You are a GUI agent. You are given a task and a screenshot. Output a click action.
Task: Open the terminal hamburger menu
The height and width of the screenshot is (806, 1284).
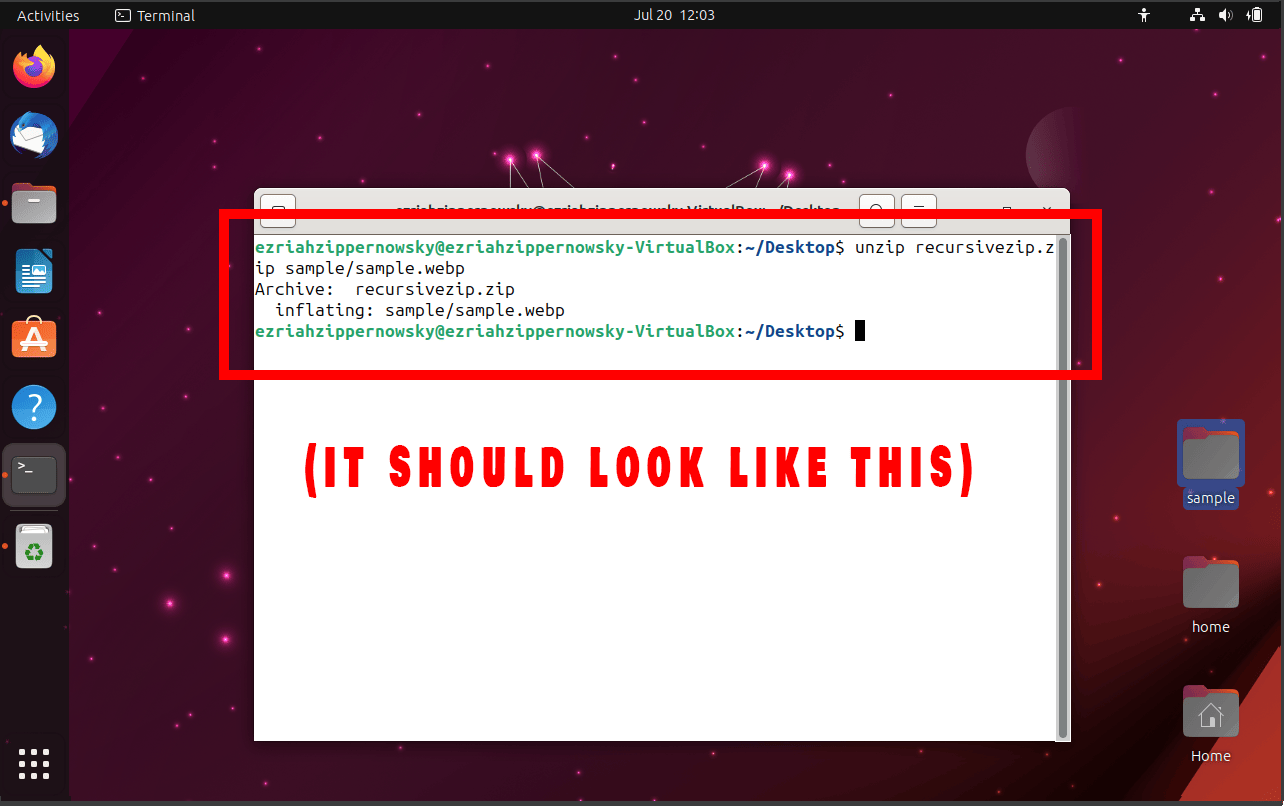pyautogui.click(x=918, y=211)
